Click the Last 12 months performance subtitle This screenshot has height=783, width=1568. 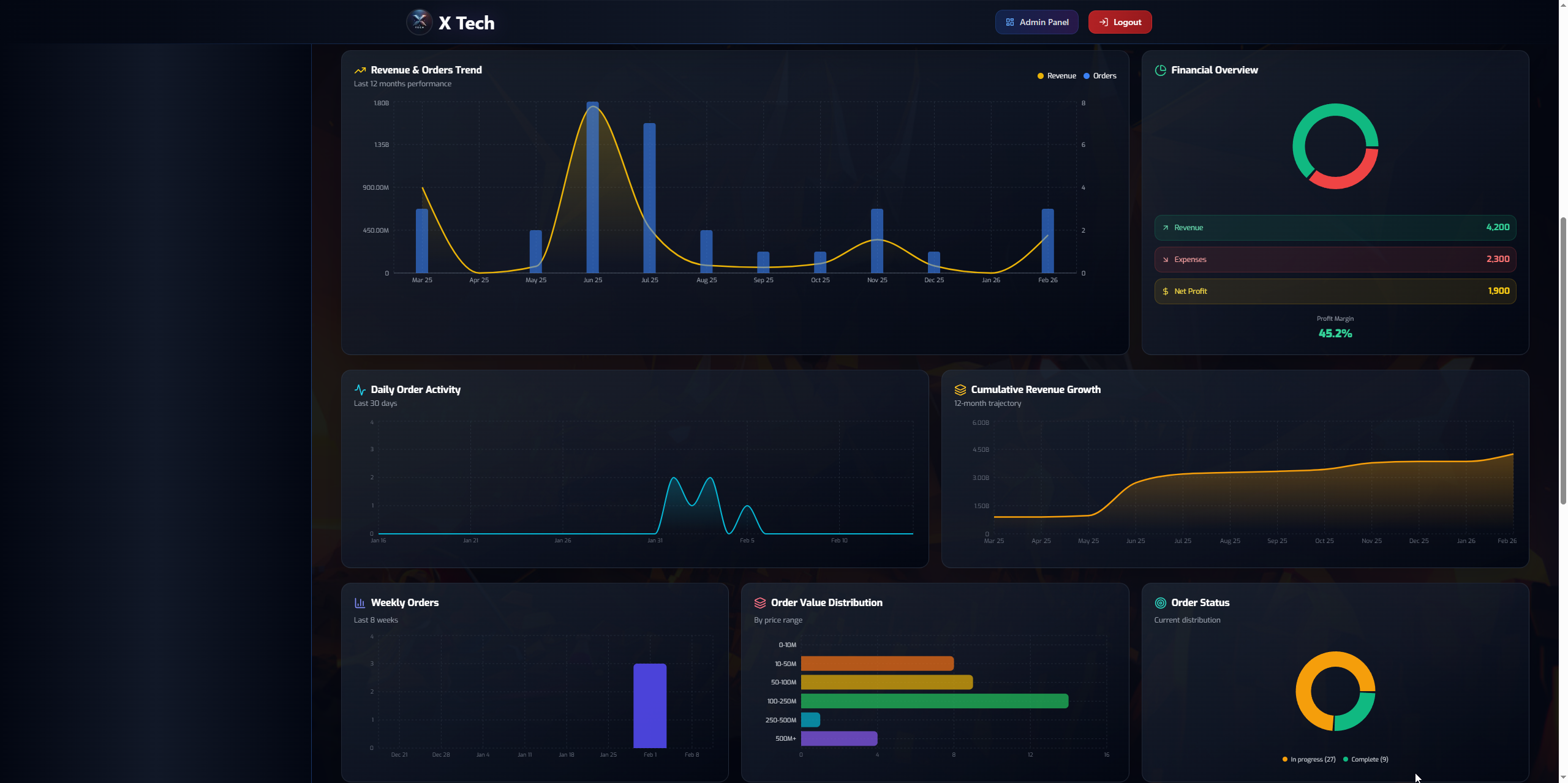402,84
